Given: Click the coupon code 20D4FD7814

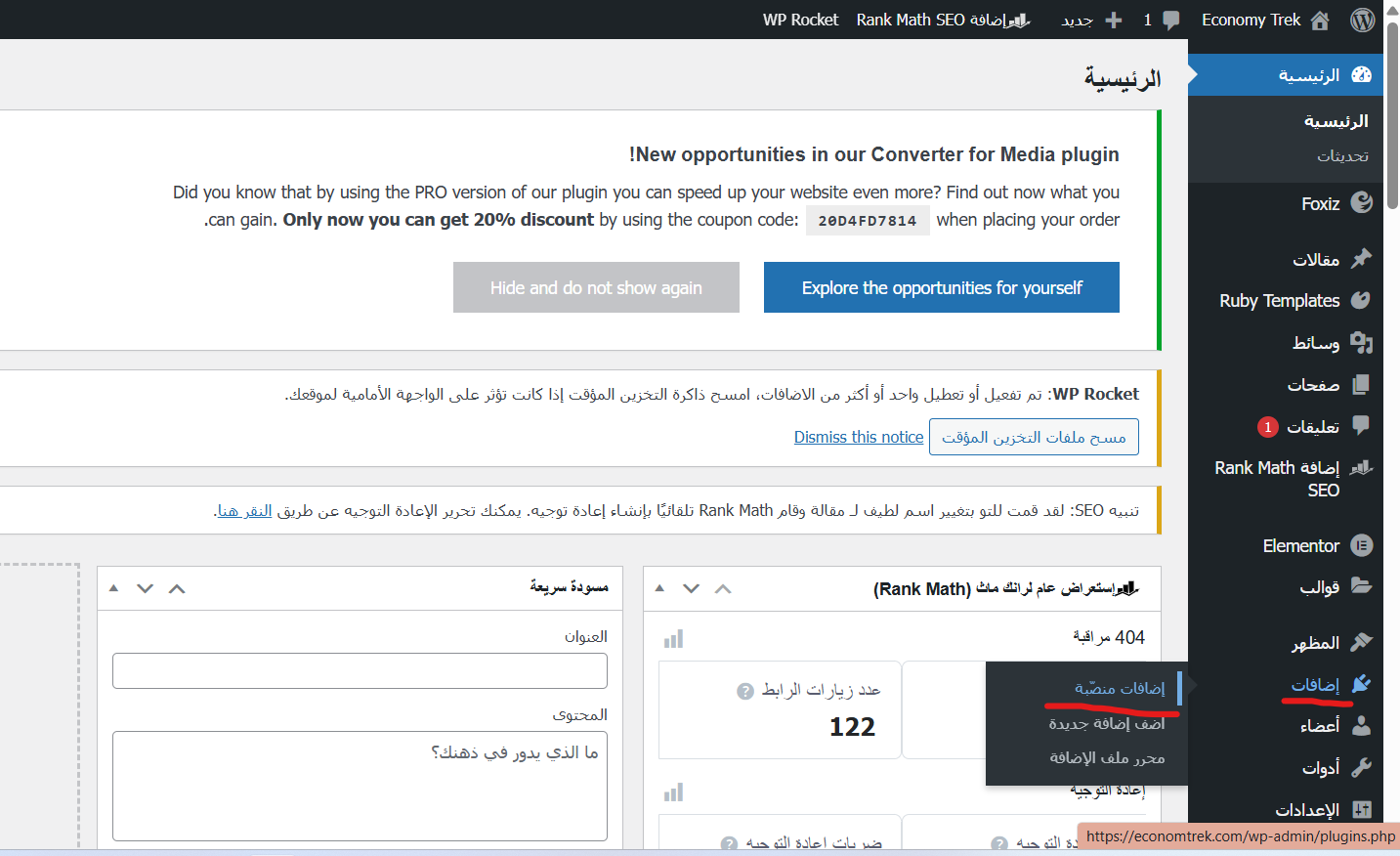Looking at the screenshot, I should tap(868, 221).
